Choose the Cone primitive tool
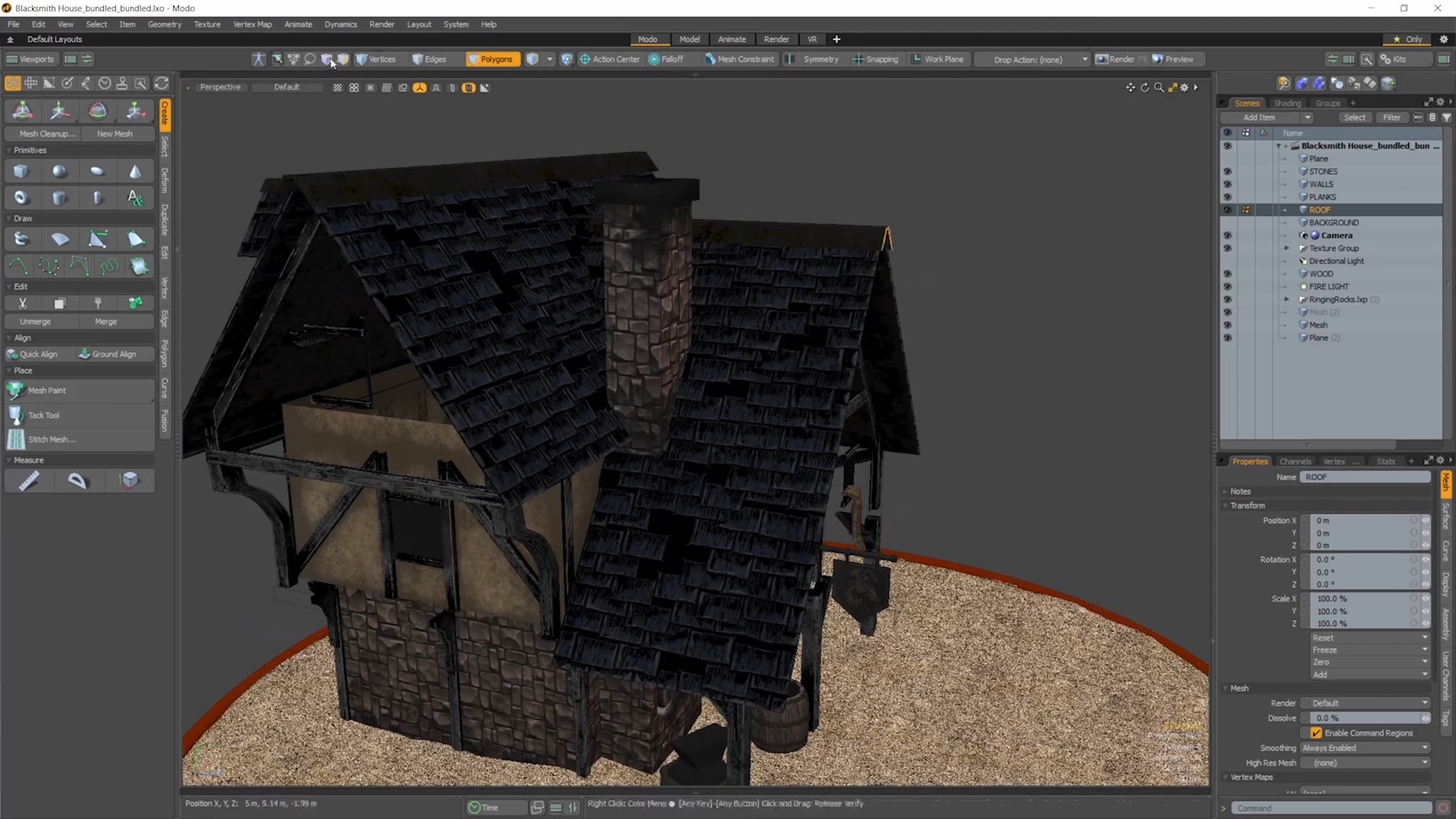The height and width of the screenshot is (819, 1456). [x=135, y=172]
